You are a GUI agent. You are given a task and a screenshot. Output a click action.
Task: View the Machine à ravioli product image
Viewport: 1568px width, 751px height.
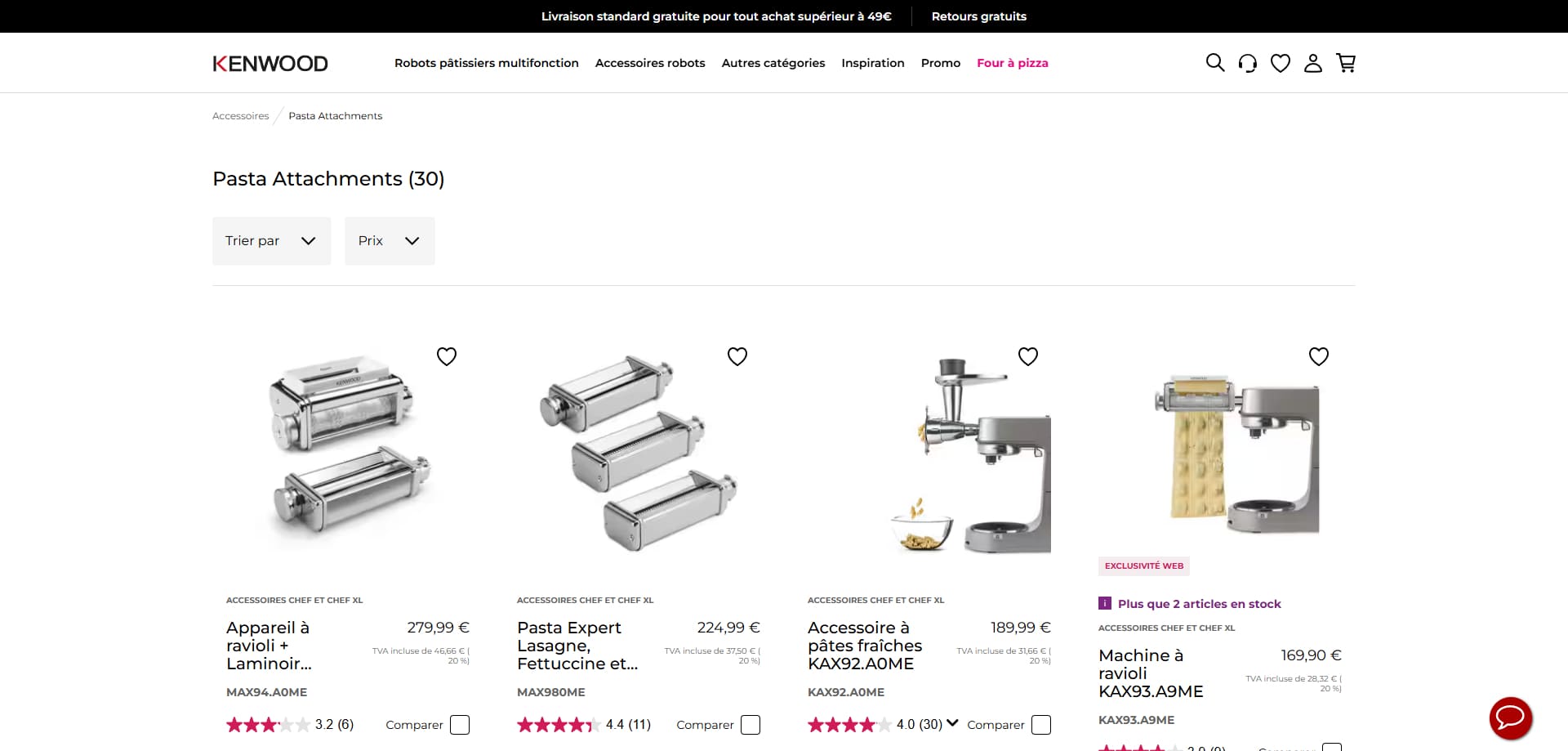[1237, 454]
